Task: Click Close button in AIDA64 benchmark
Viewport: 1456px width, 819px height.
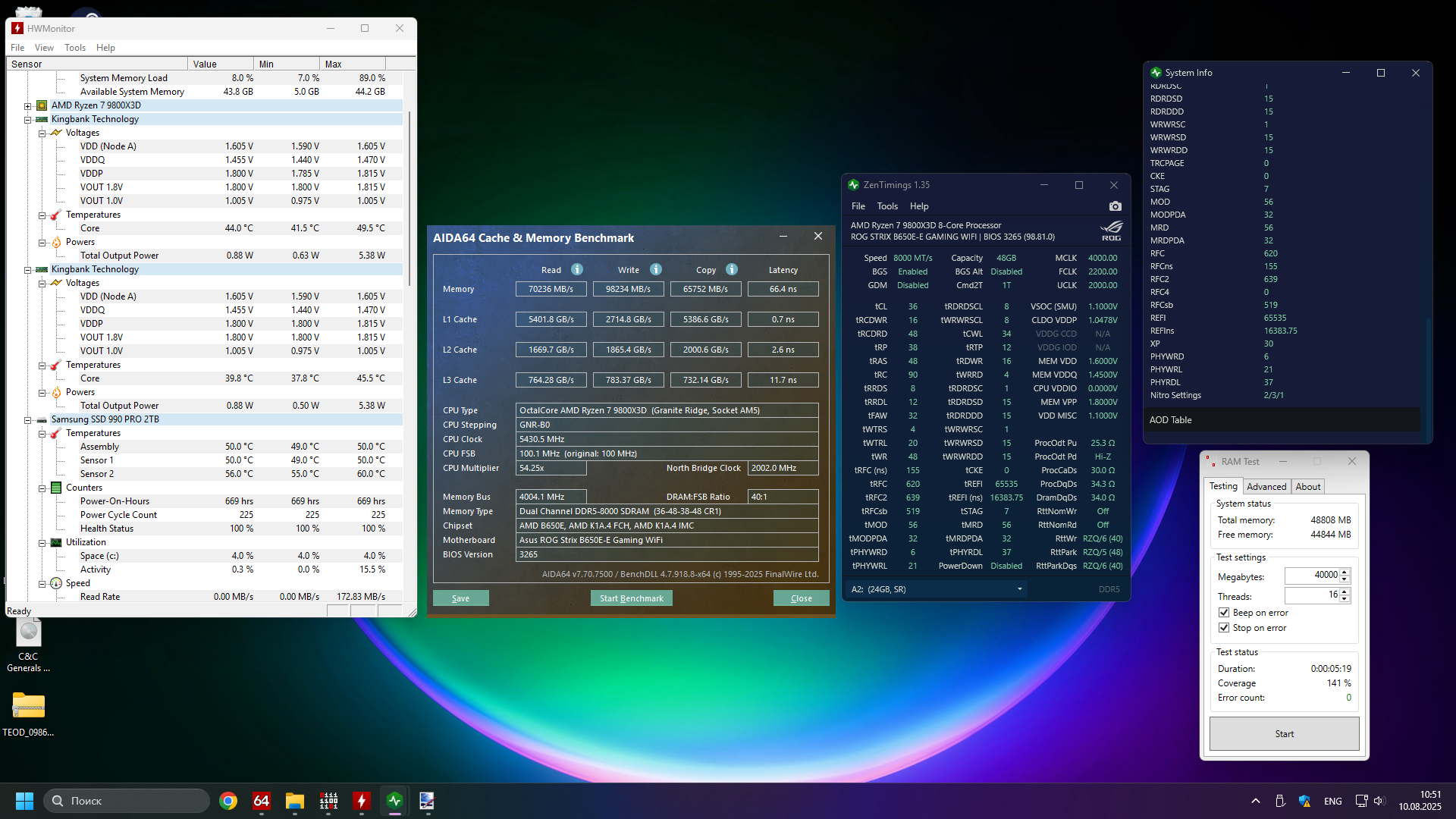Action: pos(802,598)
